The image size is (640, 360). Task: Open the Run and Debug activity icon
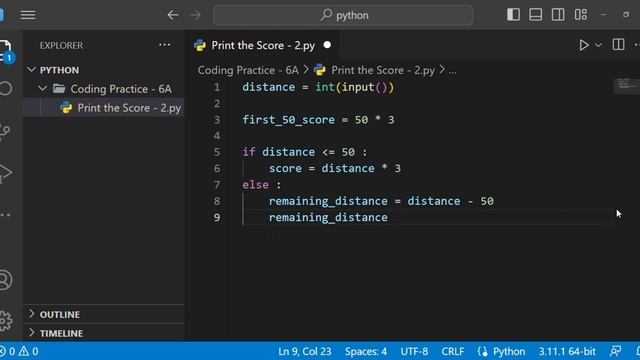6,172
